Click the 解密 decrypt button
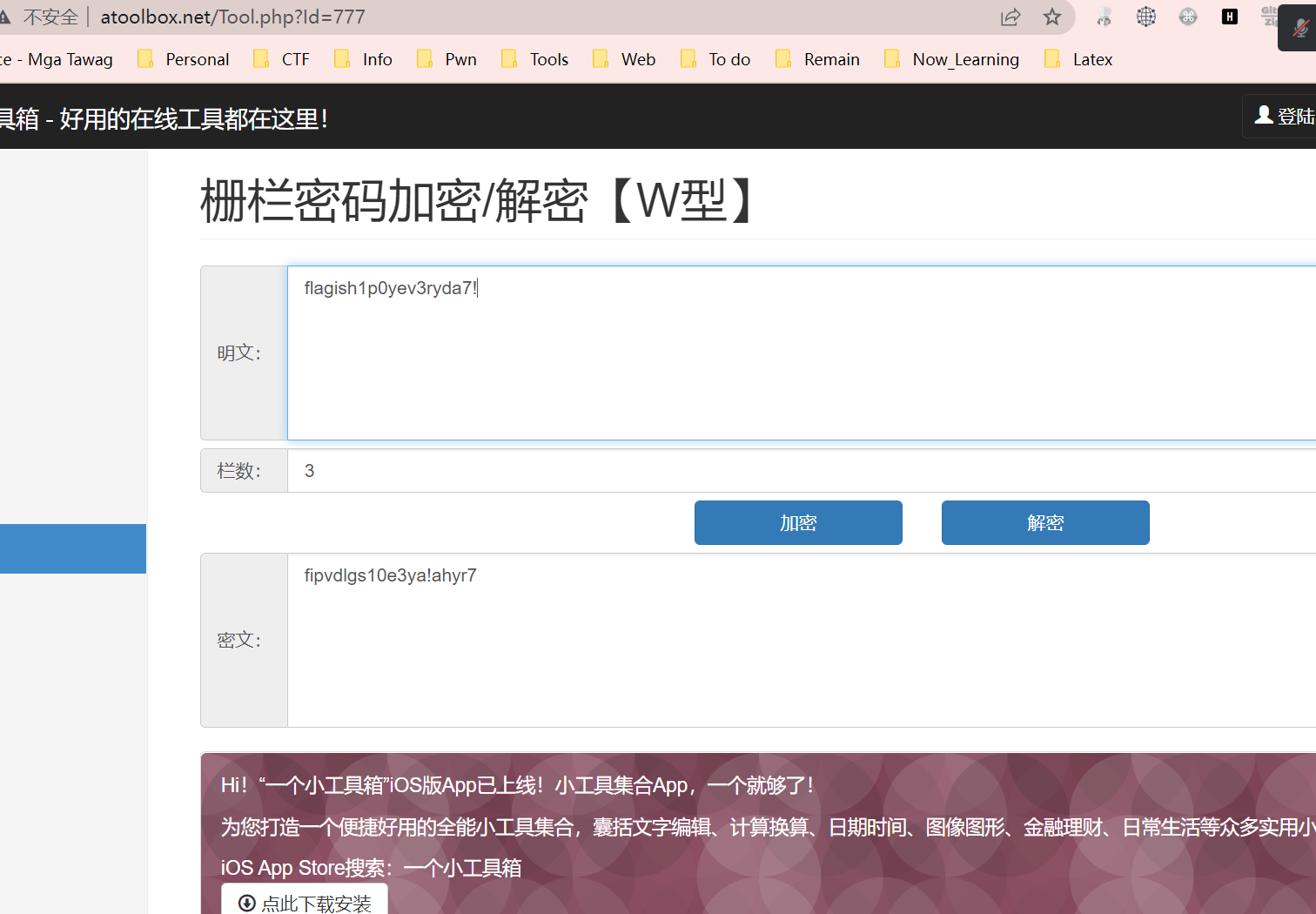Viewport: 1316px width, 914px height. pos(1045,522)
